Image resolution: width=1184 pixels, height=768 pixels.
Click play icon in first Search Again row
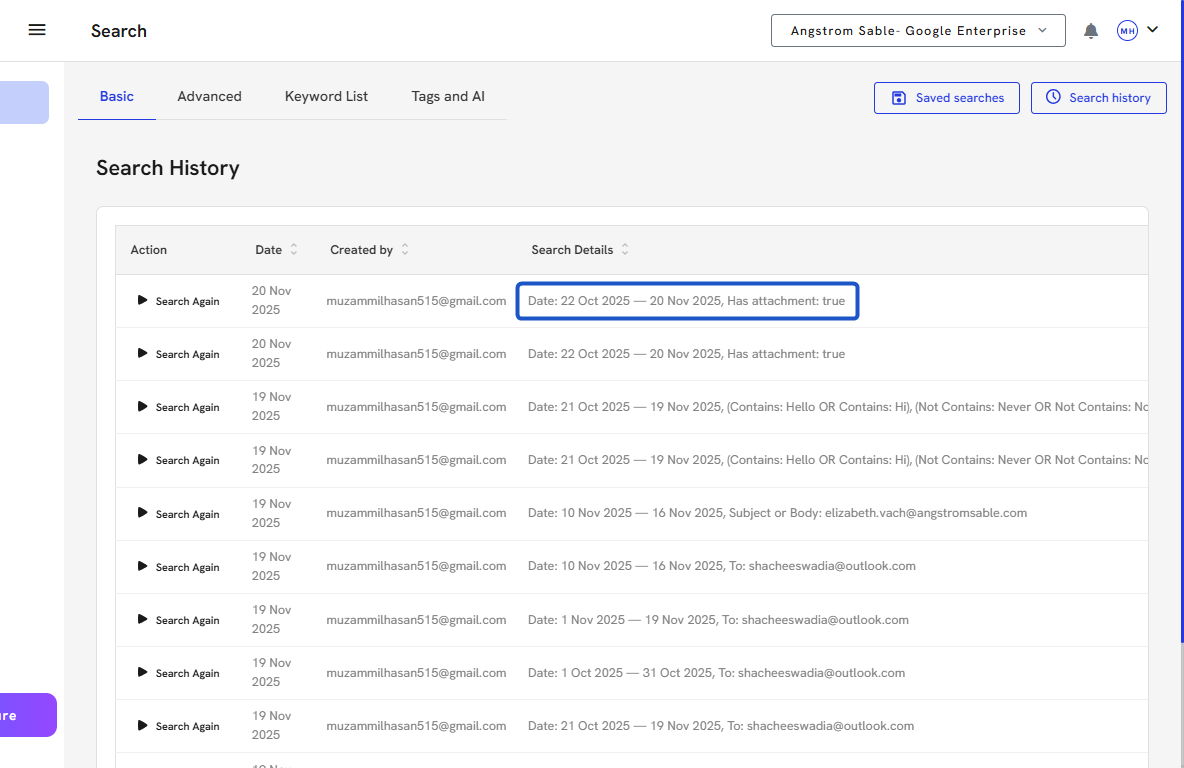(x=142, y=300)
